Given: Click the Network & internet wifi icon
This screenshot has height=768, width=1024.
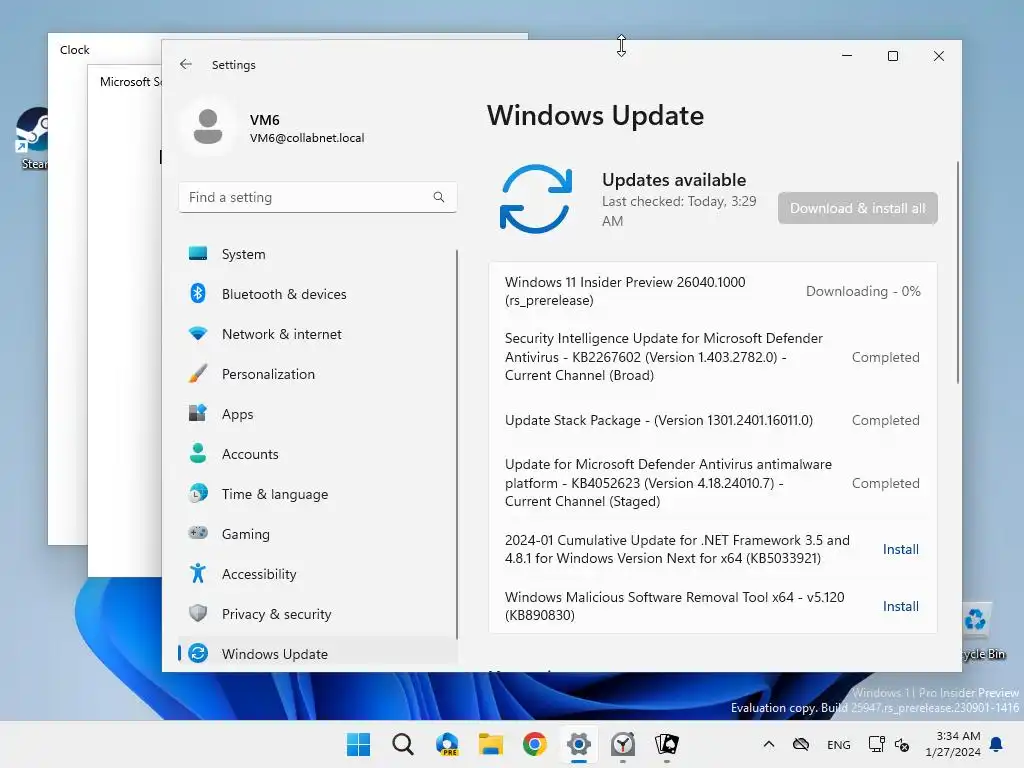Looking at the screenshot, I should (x=198, y=334).
